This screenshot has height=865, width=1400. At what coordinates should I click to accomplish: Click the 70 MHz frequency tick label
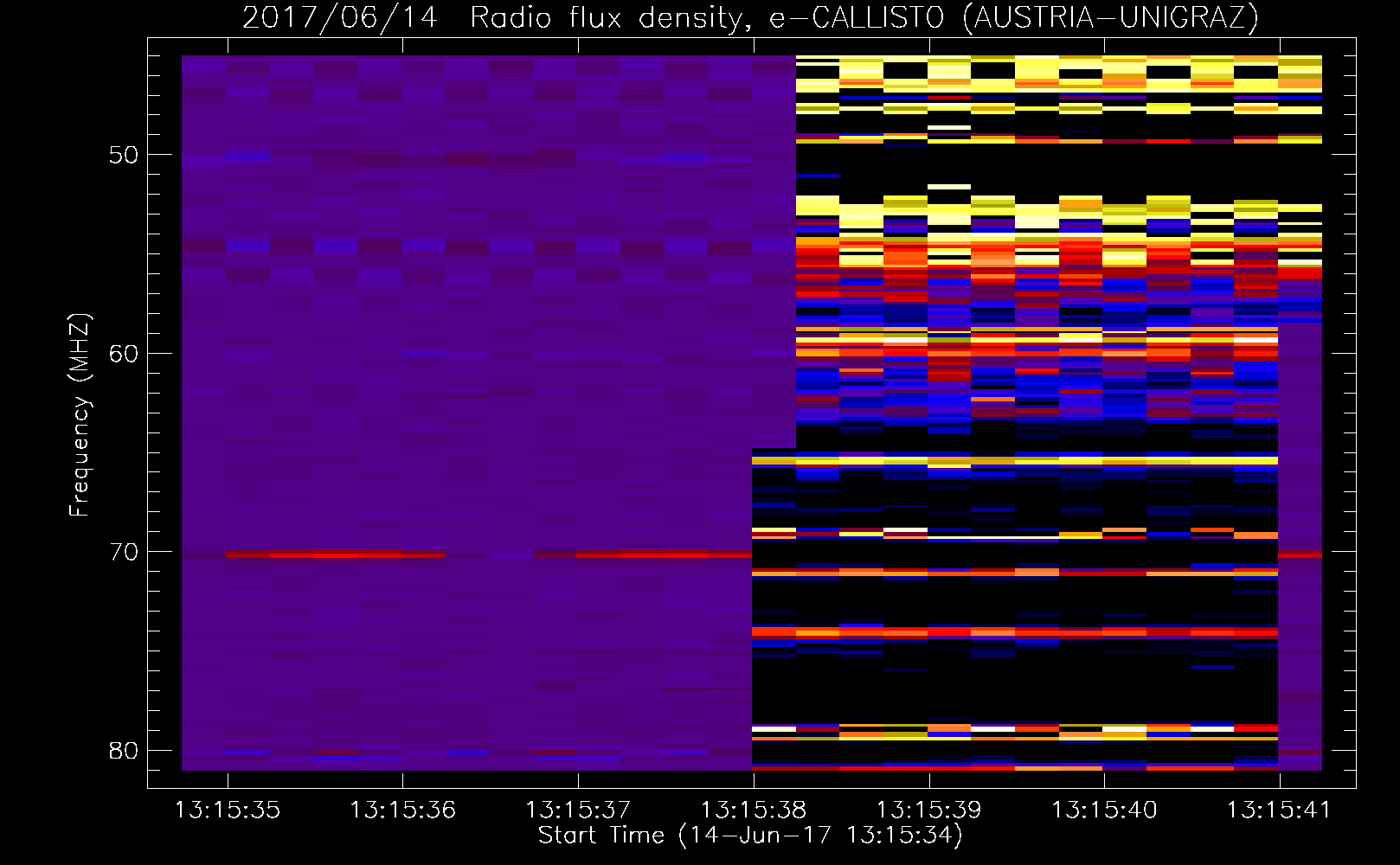pyautogui.click(x=124, y=552)
